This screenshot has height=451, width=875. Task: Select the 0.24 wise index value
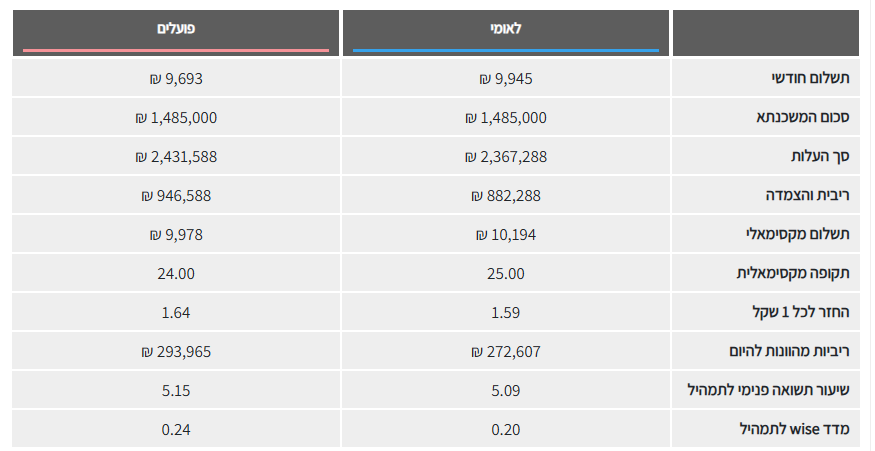click(176, 429)
